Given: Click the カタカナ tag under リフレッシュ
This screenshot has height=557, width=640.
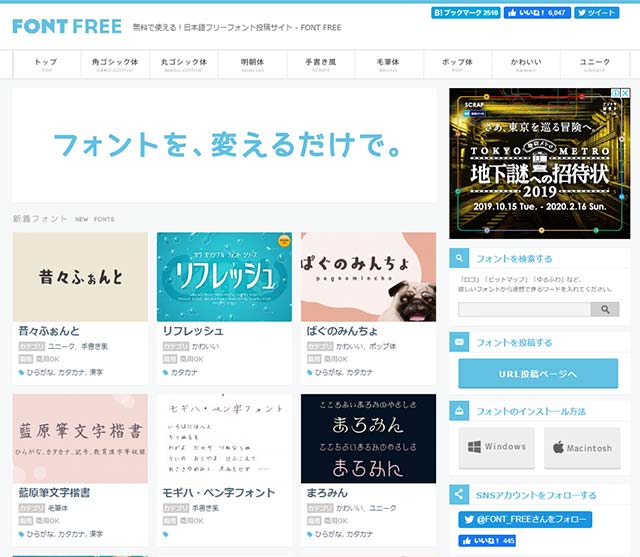Looking at the screenshot, I should (184, 372).
